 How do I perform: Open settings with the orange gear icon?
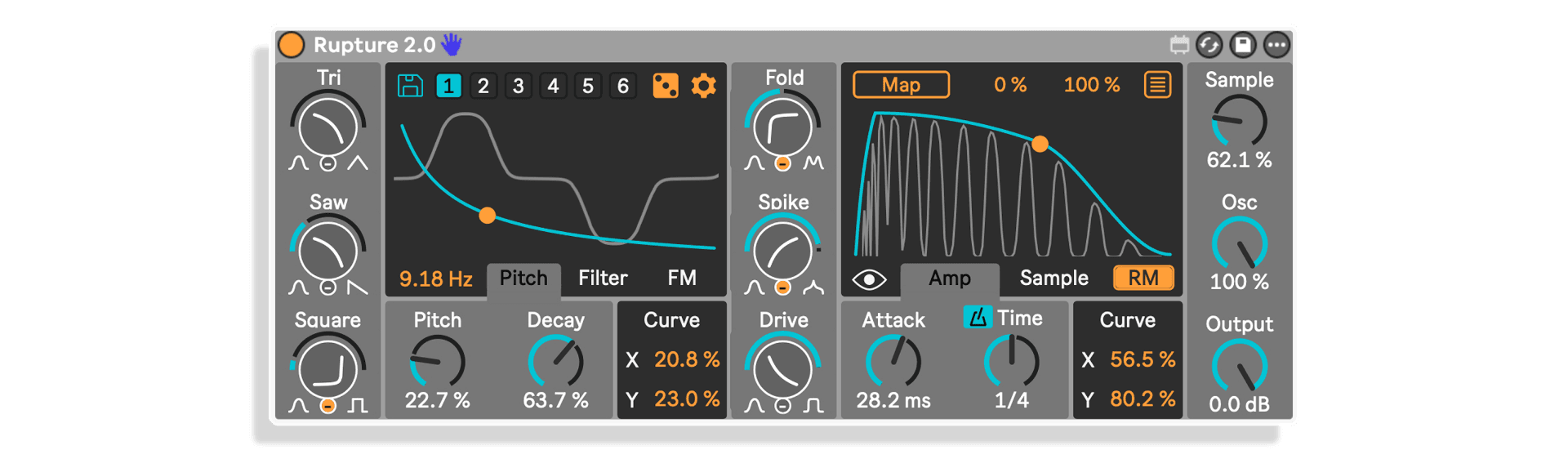pyautogui.click(x=703, y=86)
